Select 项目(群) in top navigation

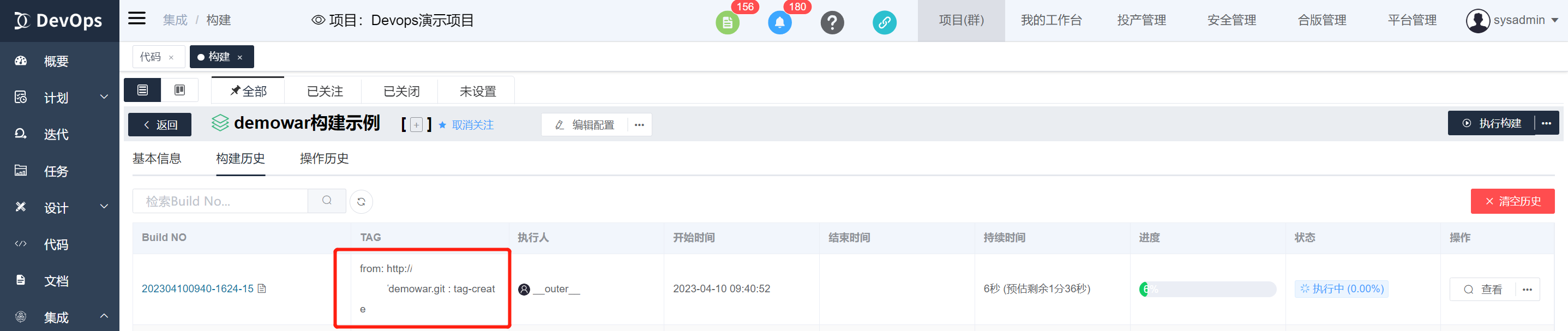point(961,20)
